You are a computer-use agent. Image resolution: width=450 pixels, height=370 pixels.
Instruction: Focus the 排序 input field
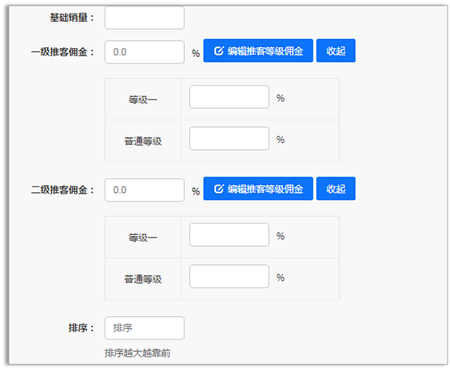coord(144,328)
